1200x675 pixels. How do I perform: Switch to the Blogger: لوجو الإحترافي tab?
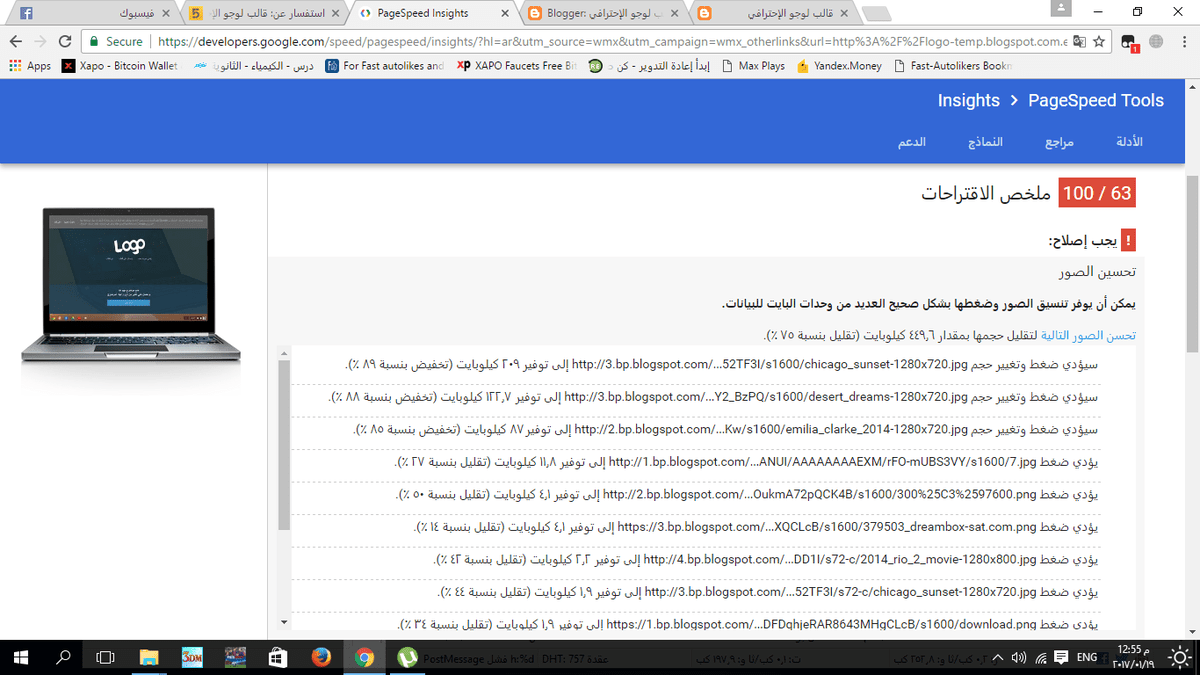[603, 14]
